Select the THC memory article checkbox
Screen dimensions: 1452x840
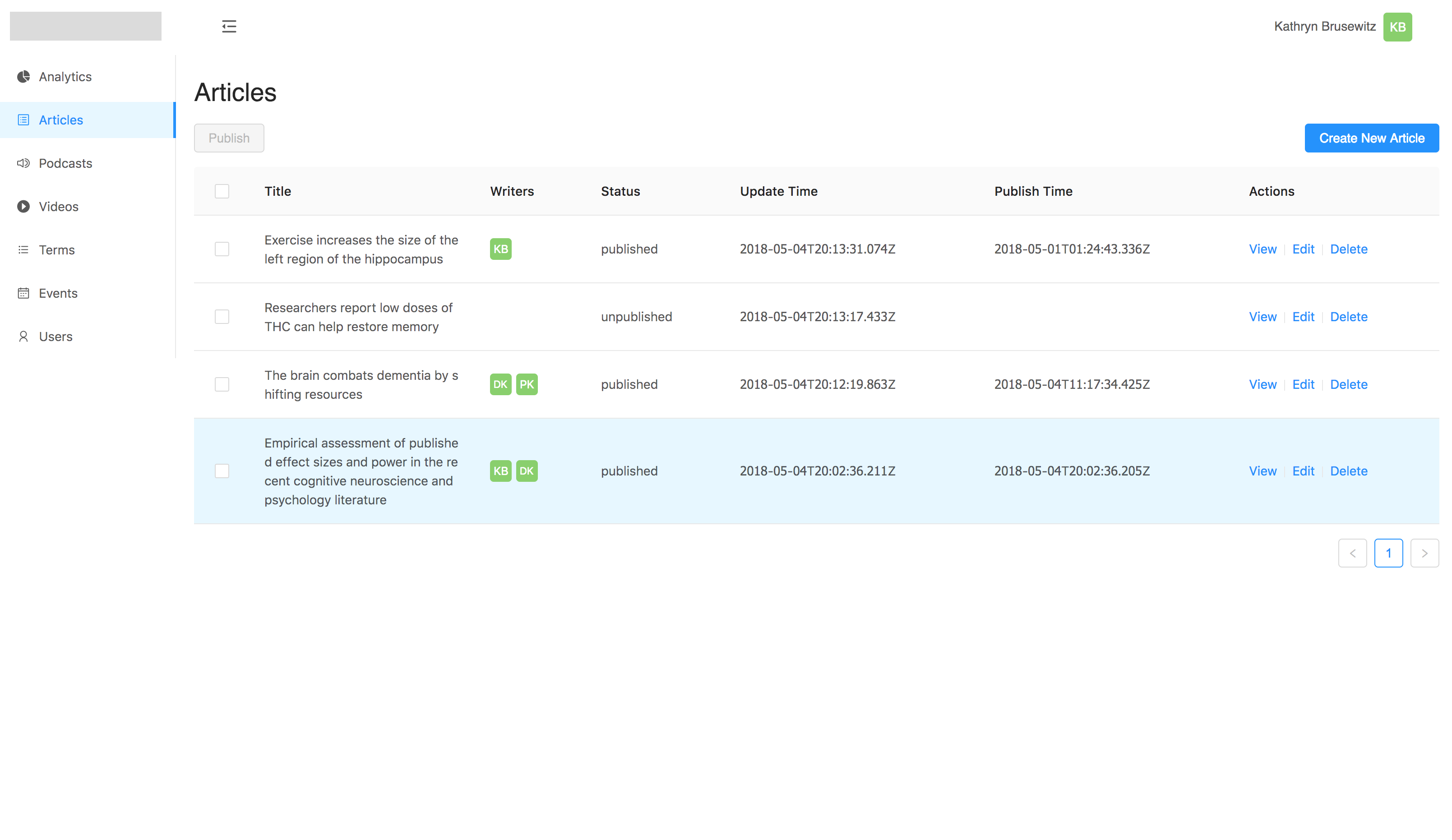222,317
